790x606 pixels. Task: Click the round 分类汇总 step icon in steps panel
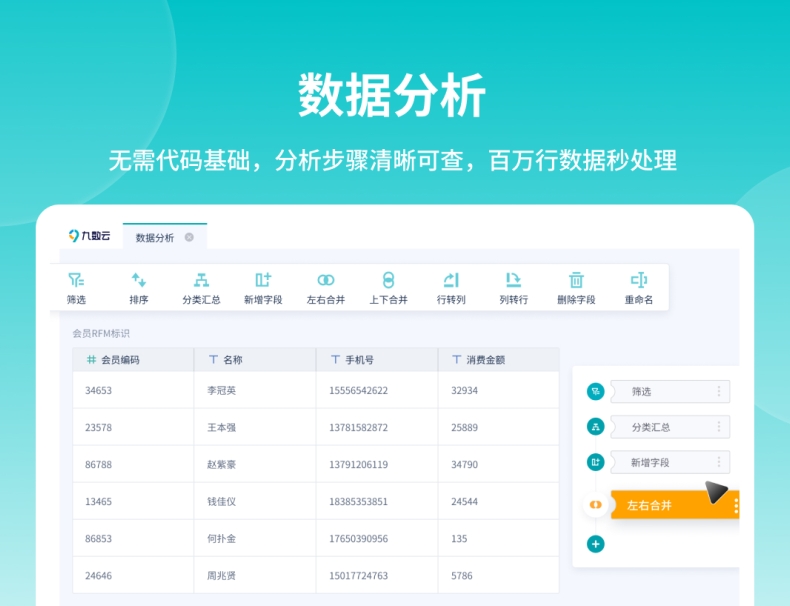click(x=596, y=427)
